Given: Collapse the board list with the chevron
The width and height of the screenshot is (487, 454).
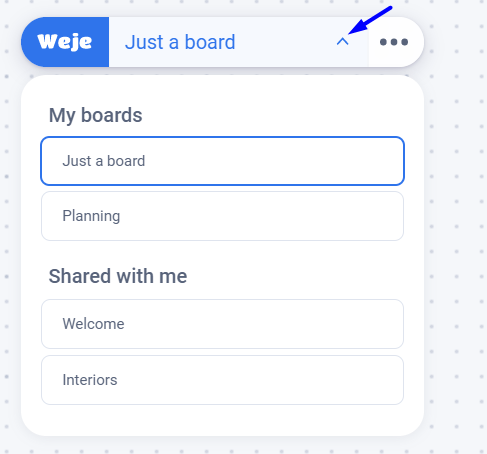Looking at the screenshot, I should click(342, 42).
